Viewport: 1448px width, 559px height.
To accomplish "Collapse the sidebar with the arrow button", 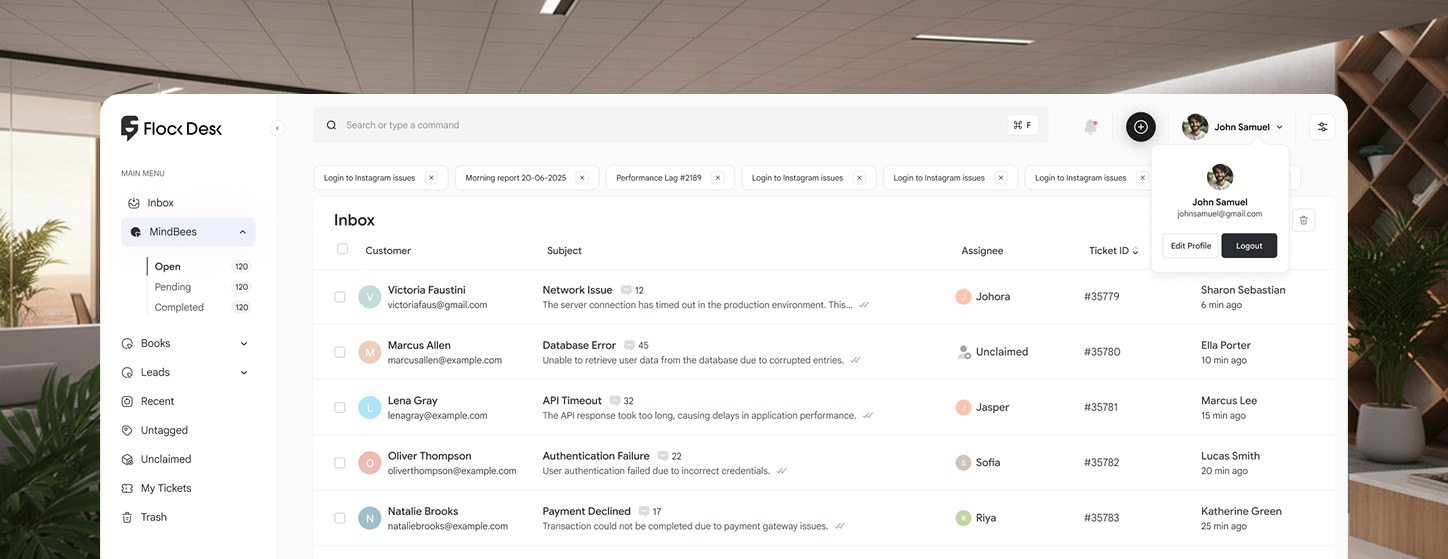I will coord(277,128).
